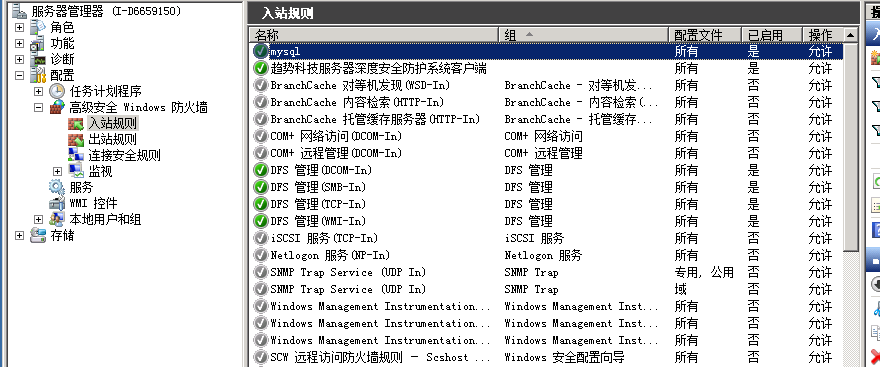
Task: Expand the 本地用户和组 node
Action: (39, 219)
